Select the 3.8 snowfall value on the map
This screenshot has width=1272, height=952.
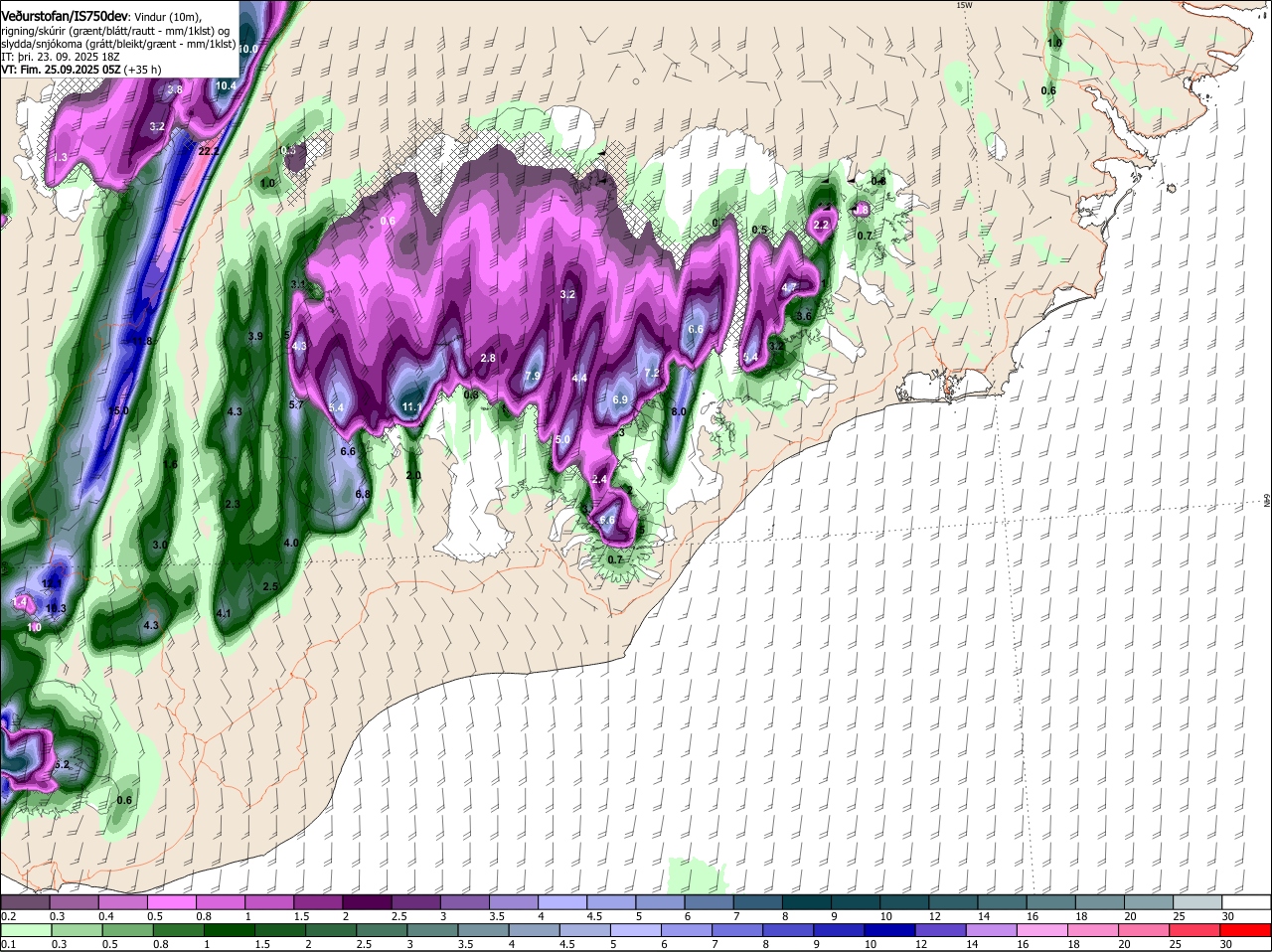pyautogui.click(x=175, y=89)
